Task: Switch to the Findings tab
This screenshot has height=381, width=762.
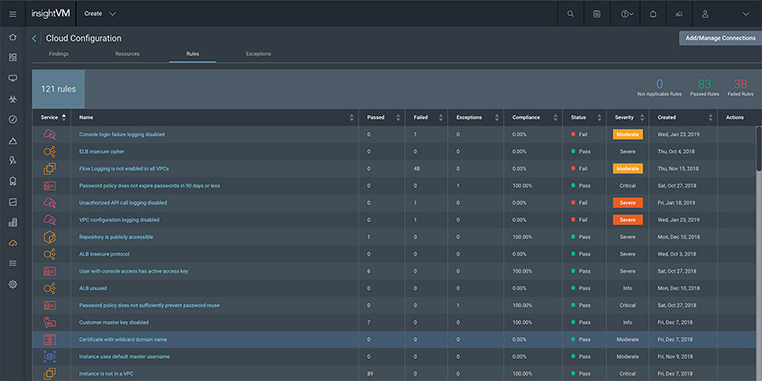Action: coord(58,54)
